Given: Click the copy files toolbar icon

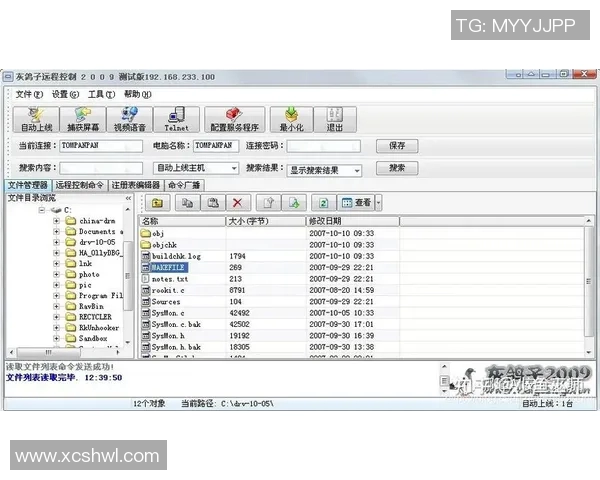Looking at the screenshot, I should (187, 202).
